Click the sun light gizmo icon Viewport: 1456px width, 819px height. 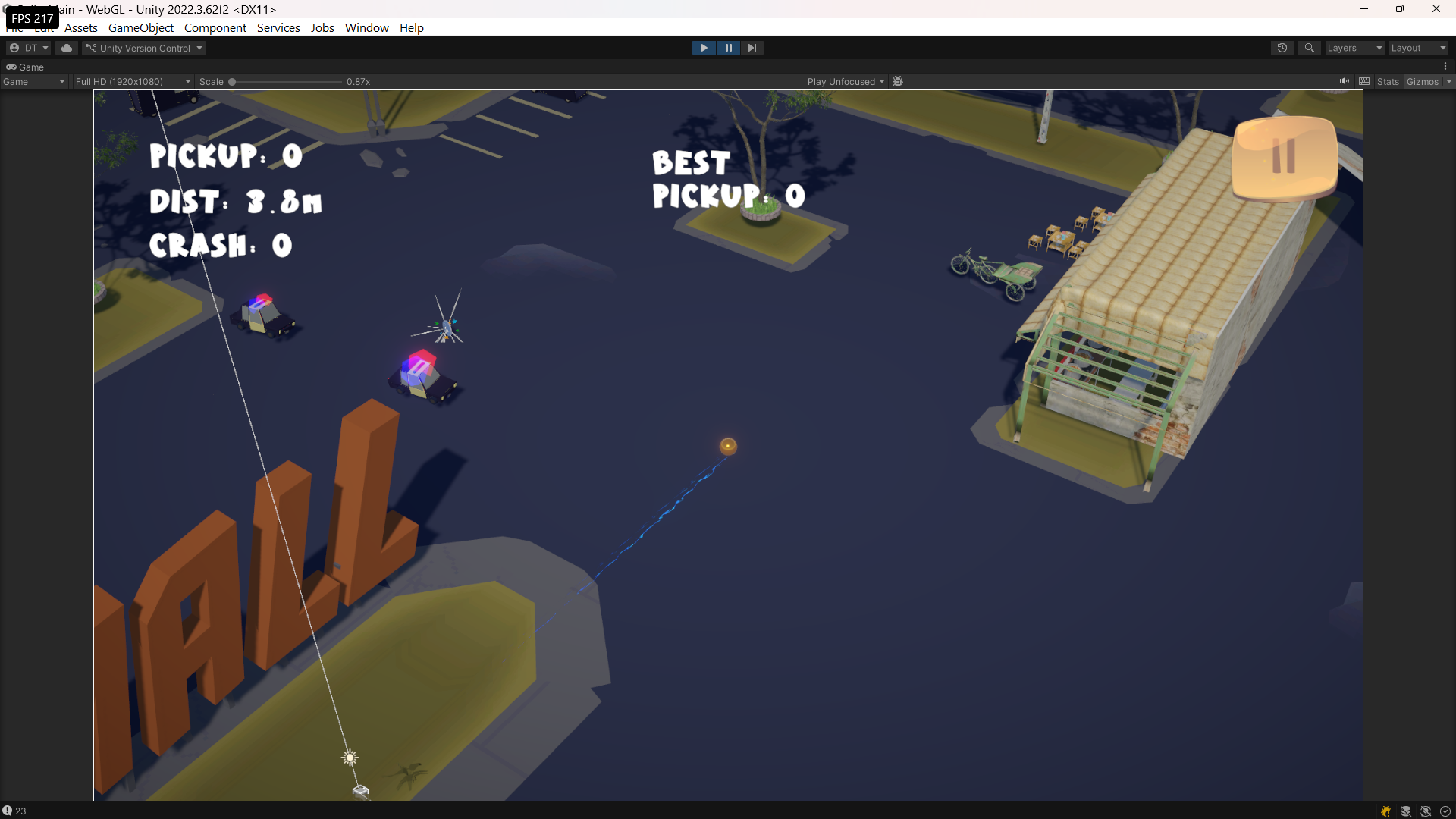click(x=350, y=758)
